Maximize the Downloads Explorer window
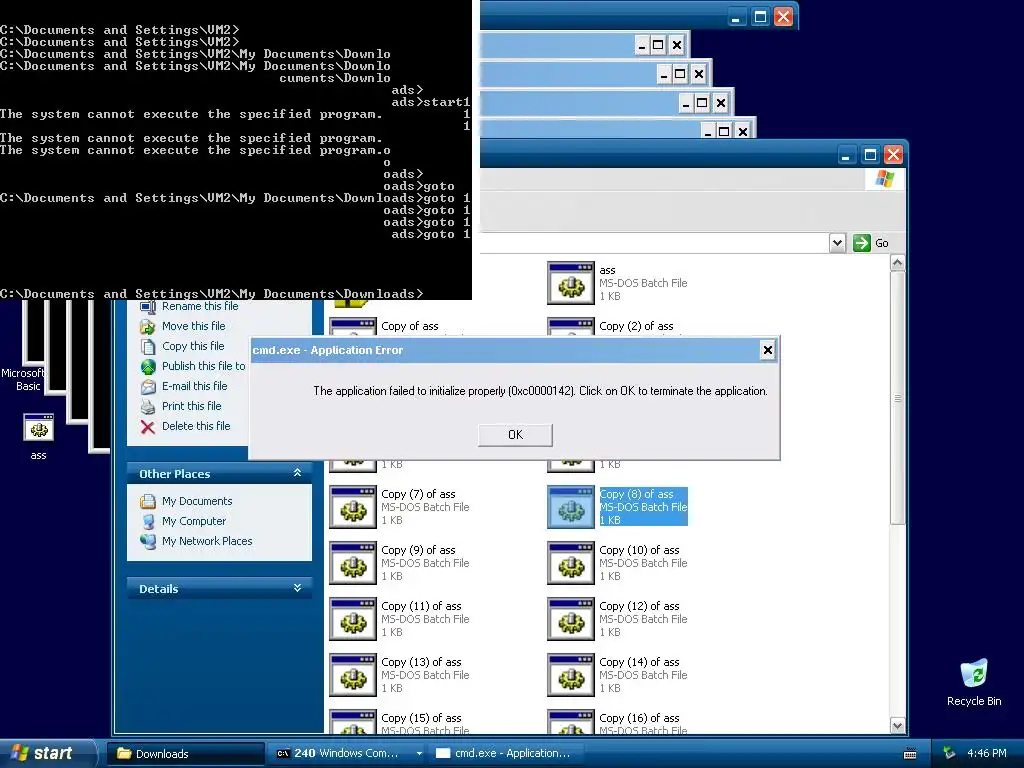 pyautogui.click(x=870, y=155)
